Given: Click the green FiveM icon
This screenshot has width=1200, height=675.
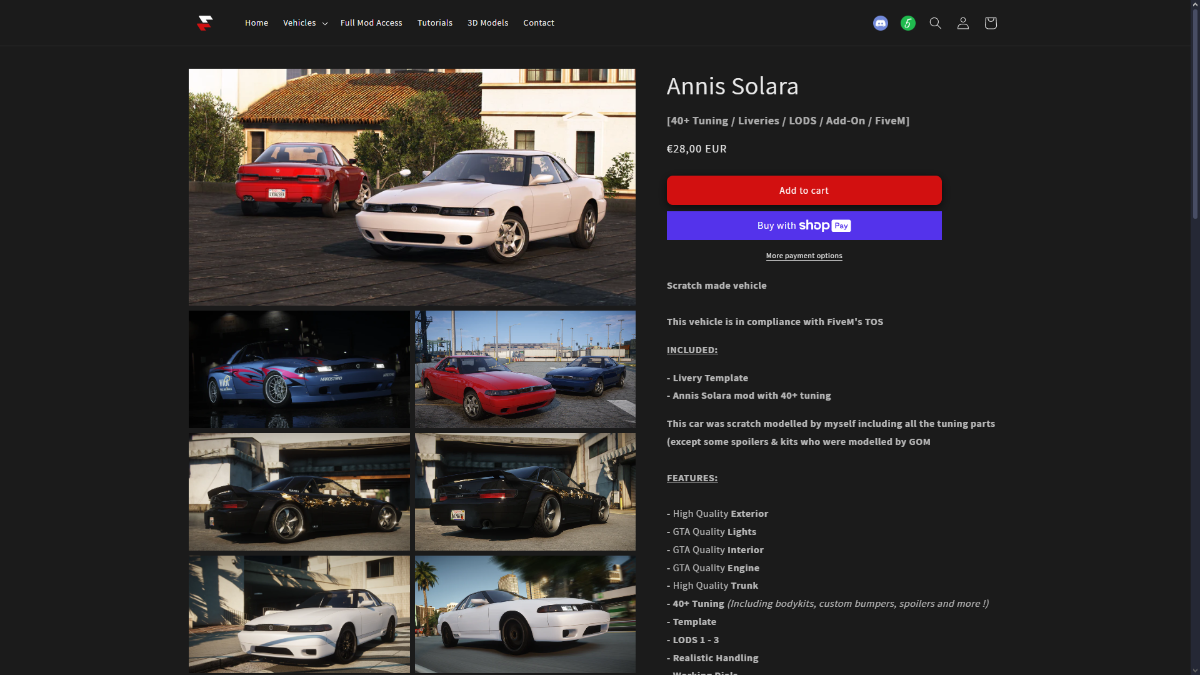Looking at the screenshot, I should [x=908, y=23].
